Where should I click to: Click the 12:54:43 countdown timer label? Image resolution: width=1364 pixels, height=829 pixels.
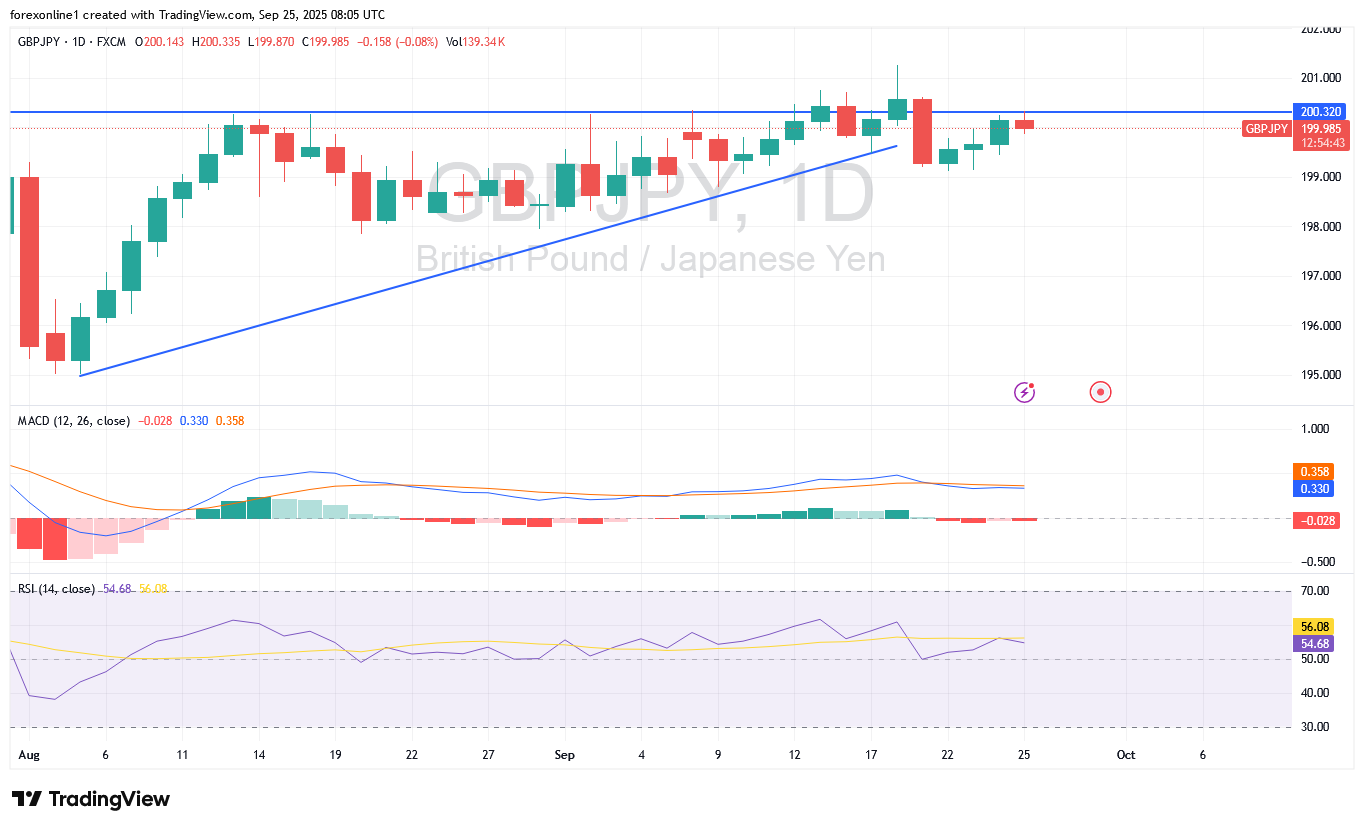(1318, 143)
